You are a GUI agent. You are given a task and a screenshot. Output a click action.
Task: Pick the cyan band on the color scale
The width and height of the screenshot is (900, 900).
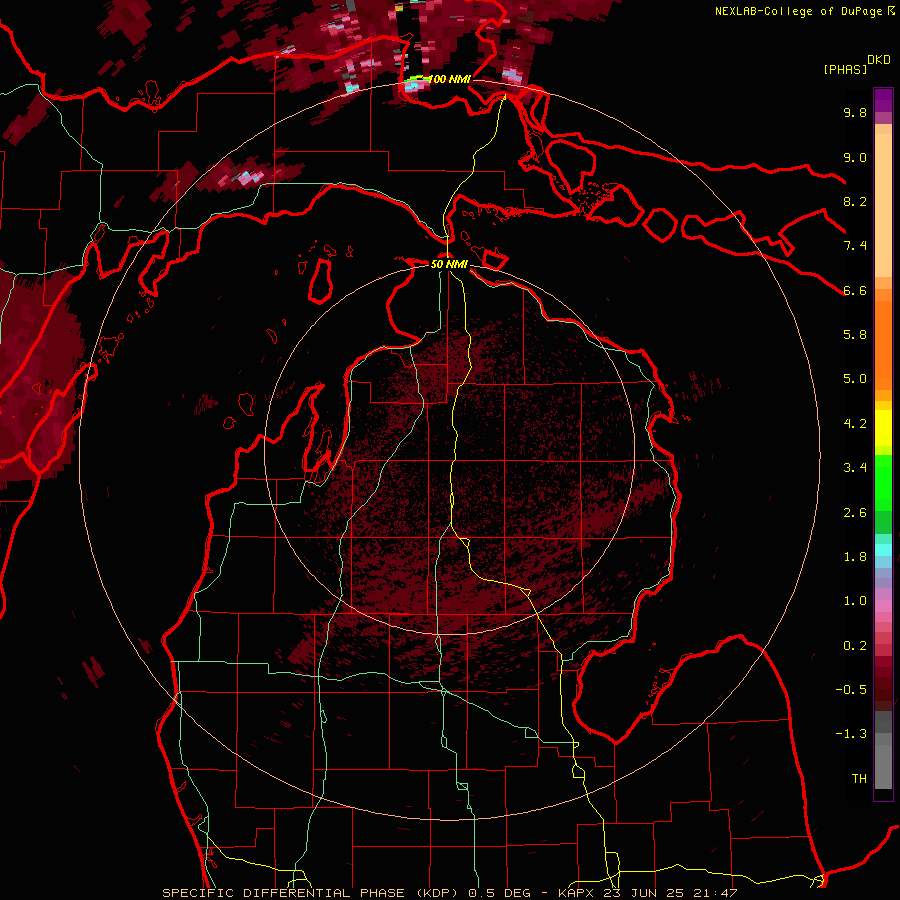[883, 550]
